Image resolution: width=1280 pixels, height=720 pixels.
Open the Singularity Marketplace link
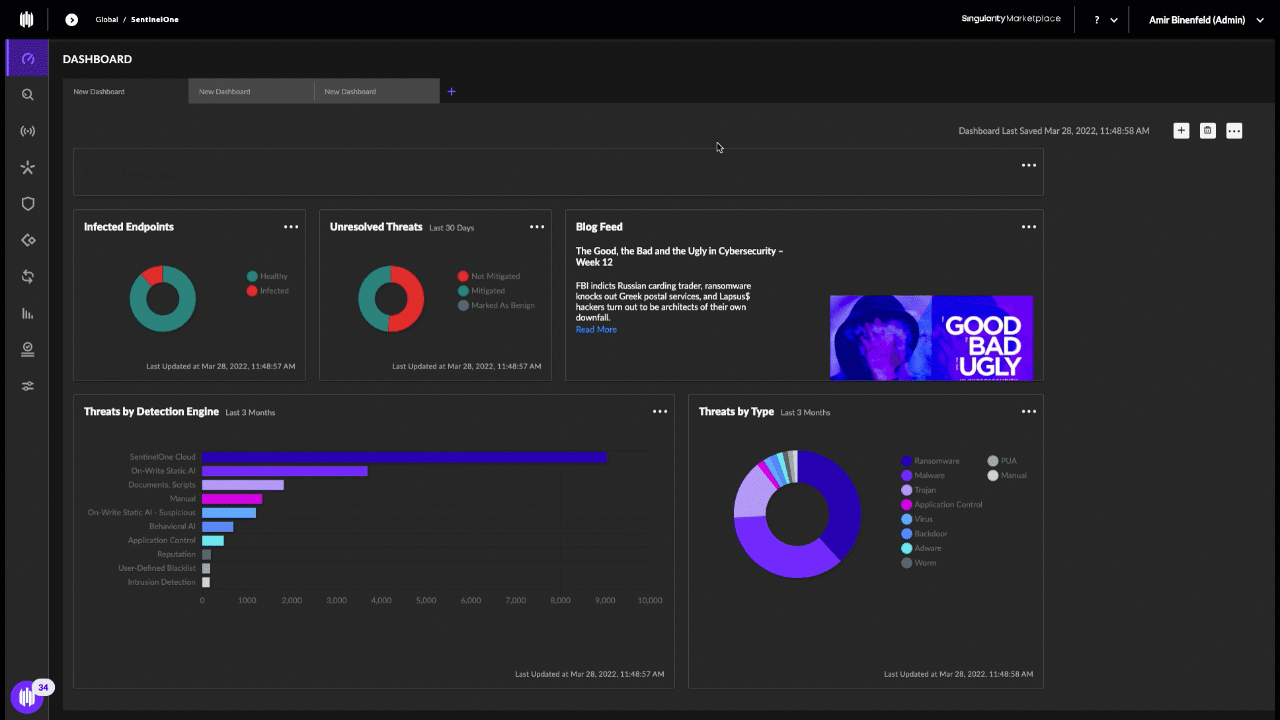(x=1010, y=19)
